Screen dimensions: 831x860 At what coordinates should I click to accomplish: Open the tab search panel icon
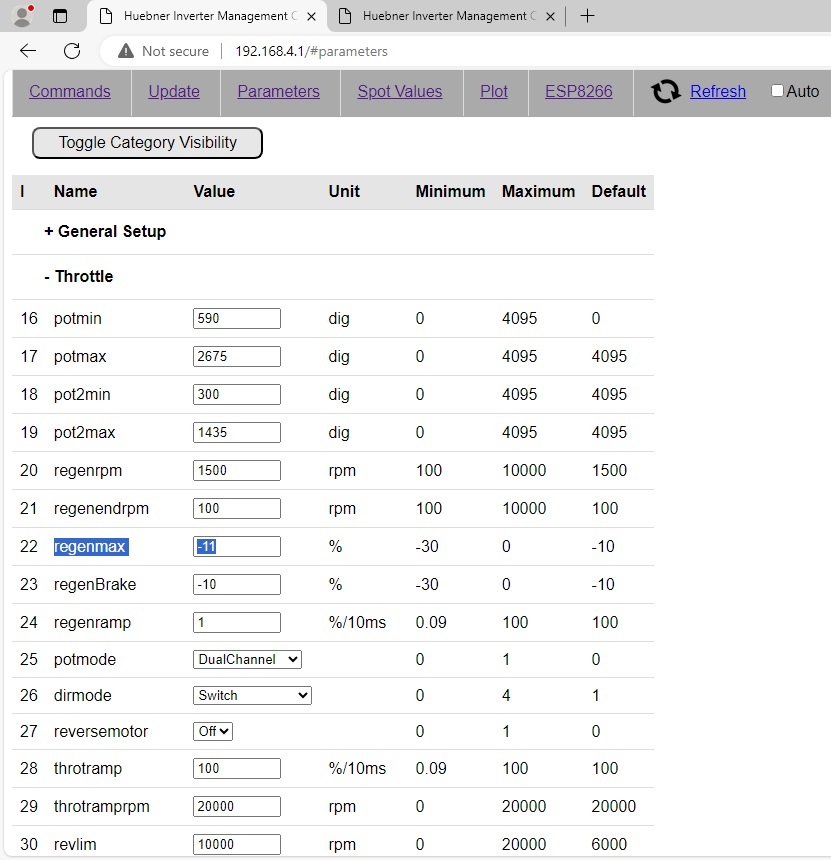pyautogui.click(x=60, y=16)
